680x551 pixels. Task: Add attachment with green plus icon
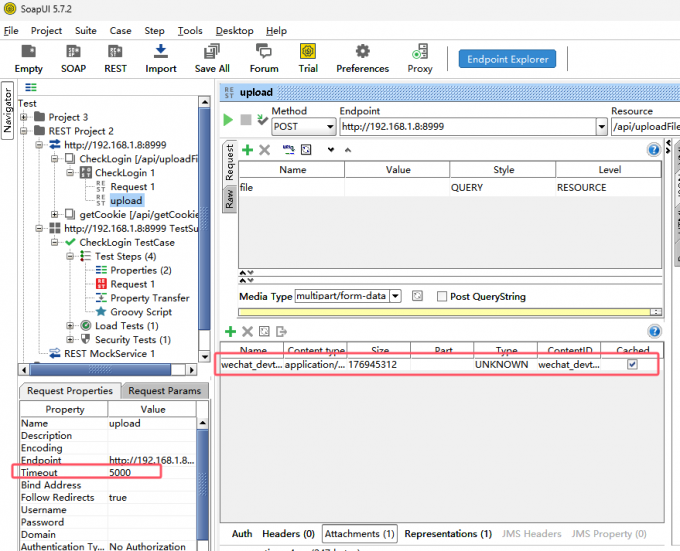(x=230, y=332)
